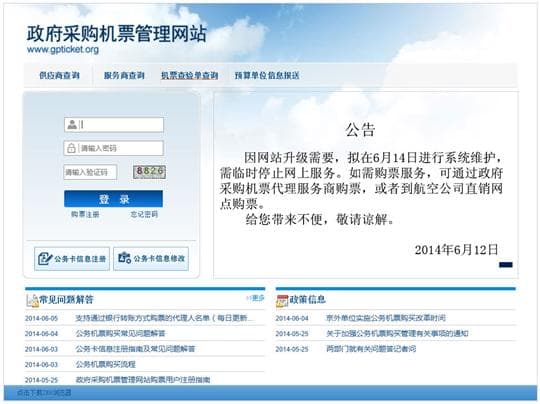Click the 政策信息 calendar icon
540x404 pixels.
(282, 301)
